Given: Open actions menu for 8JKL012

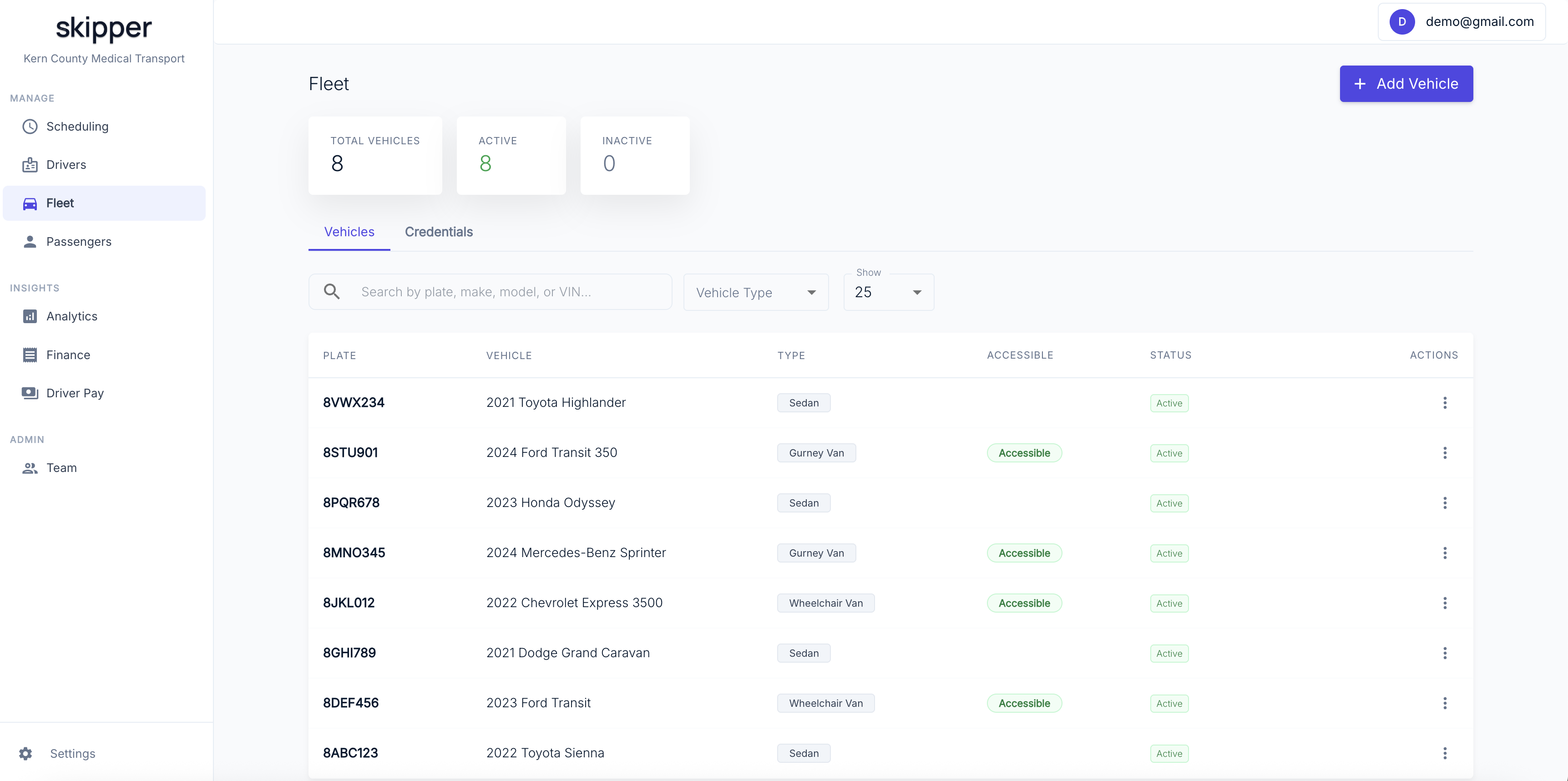Looking at the screenshot, I should (1444, 603).
